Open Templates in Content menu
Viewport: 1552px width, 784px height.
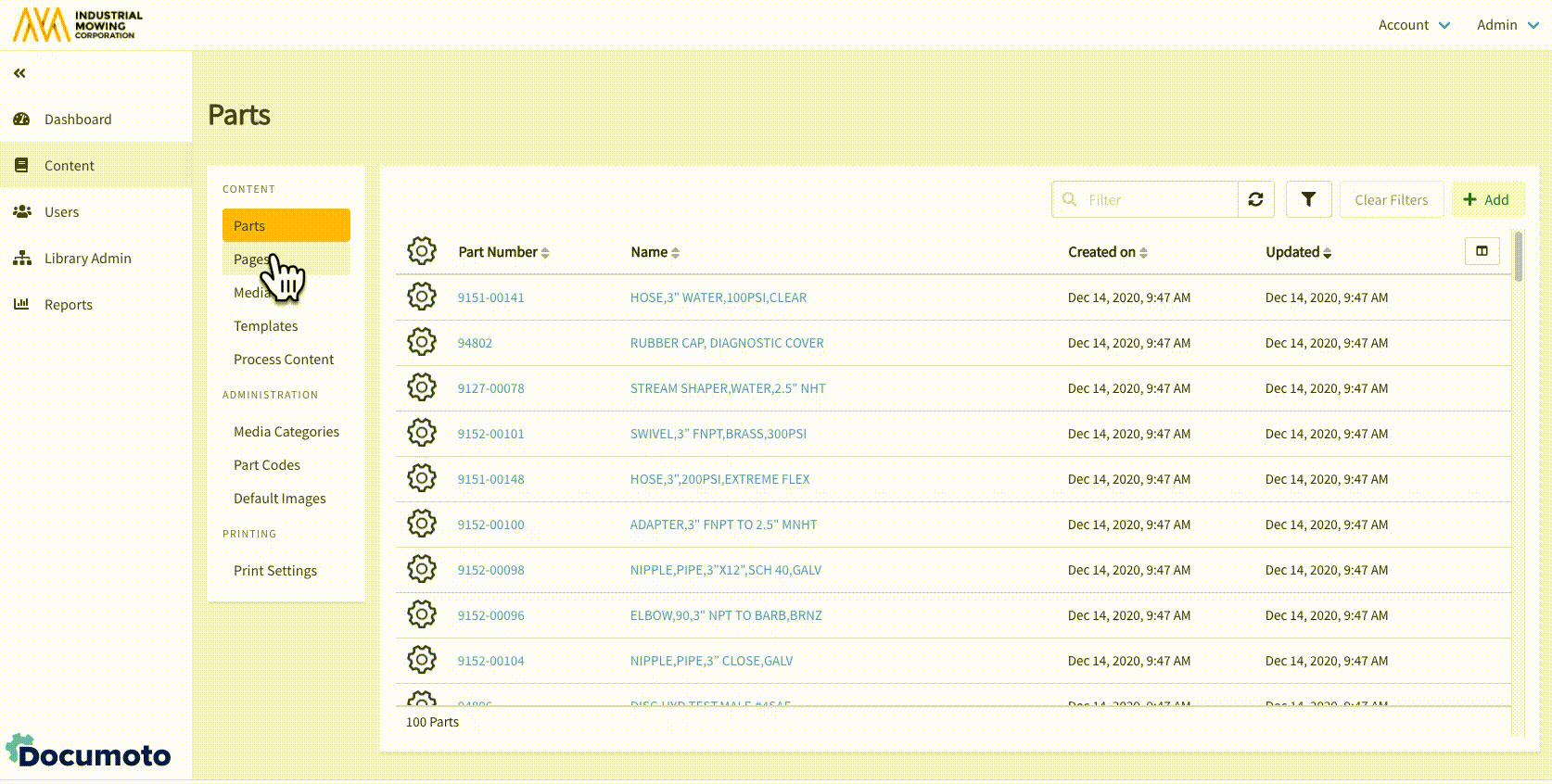pyautogui.click(x=266, y=326)
